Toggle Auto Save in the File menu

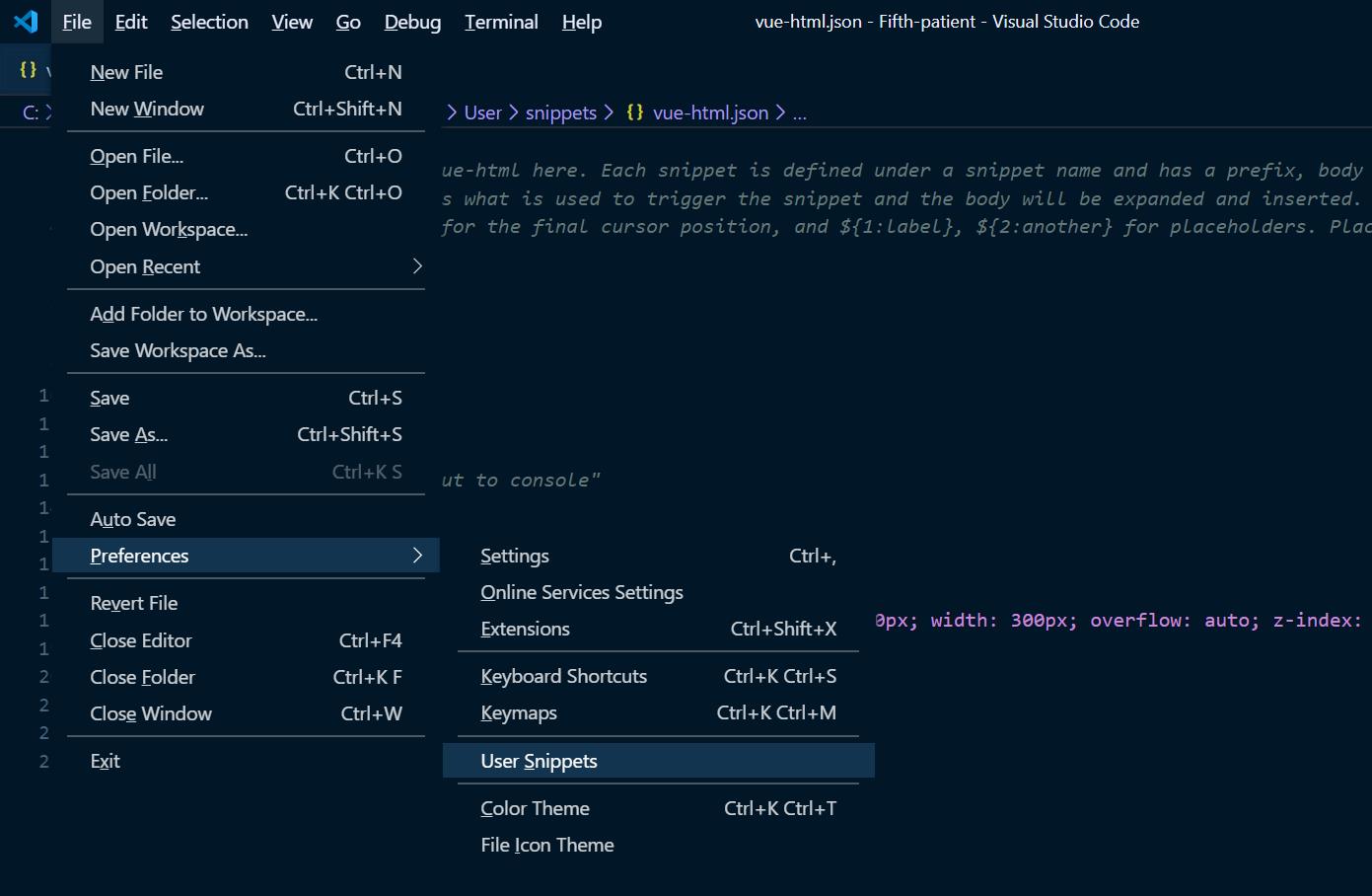click(x=132, y=518)
